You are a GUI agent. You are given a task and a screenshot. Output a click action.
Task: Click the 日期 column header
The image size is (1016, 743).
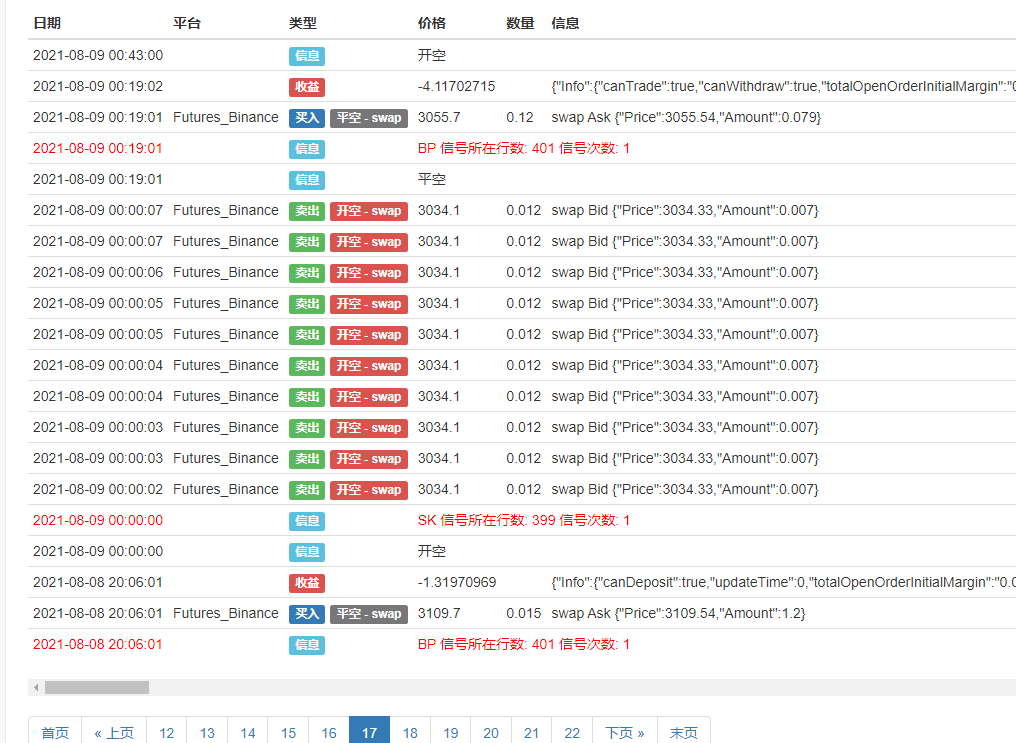click(47, 23)
